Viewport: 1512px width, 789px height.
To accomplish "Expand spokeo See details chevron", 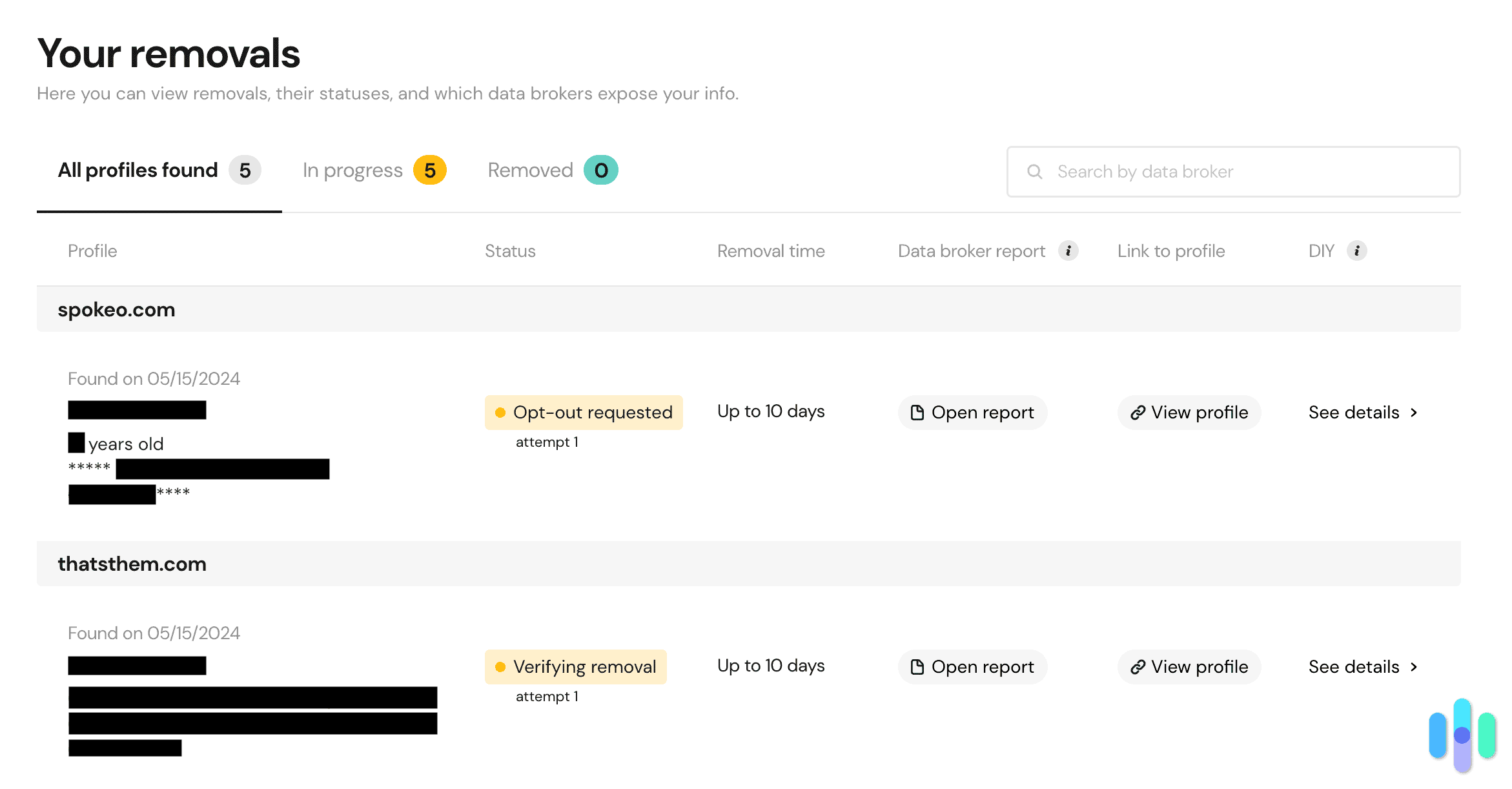I will tap(1414, 413).
